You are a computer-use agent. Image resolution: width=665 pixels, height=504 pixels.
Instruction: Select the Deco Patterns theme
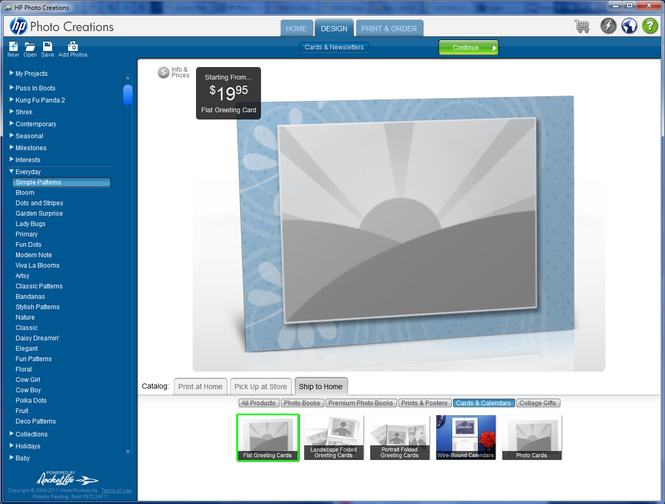tap(36, 421)
